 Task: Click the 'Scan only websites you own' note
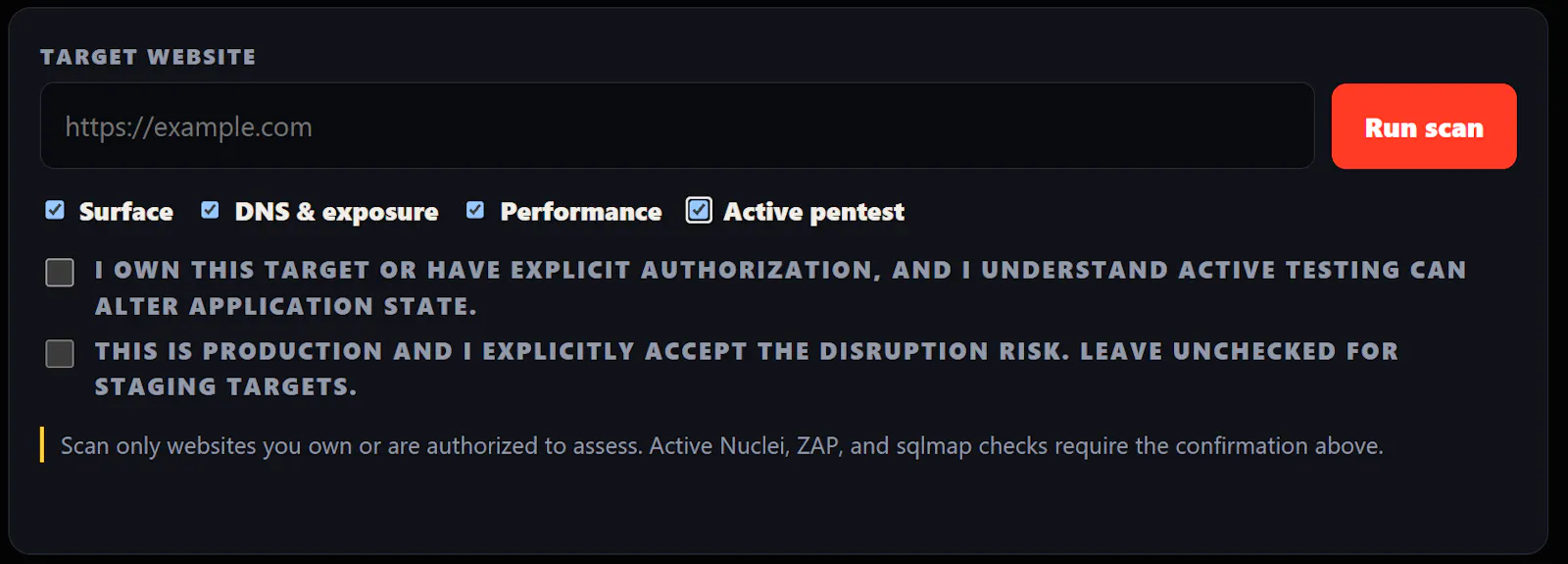721,445
